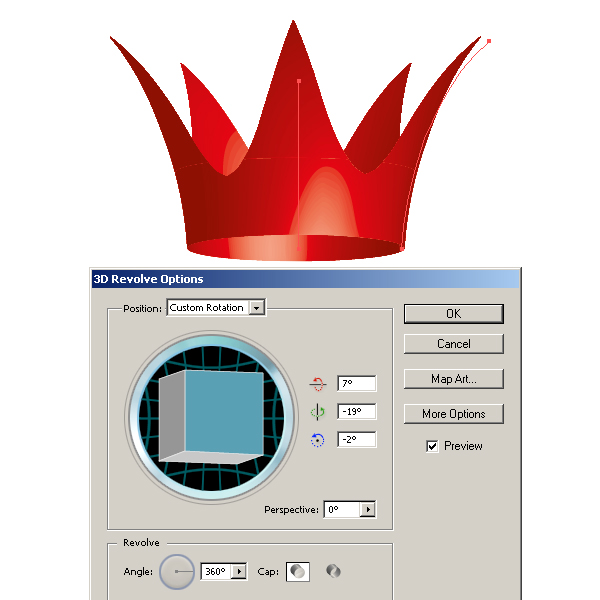600x600 pixels.
Task: Select the cap-on (solid) Cap icon
Action: point(298,572)
